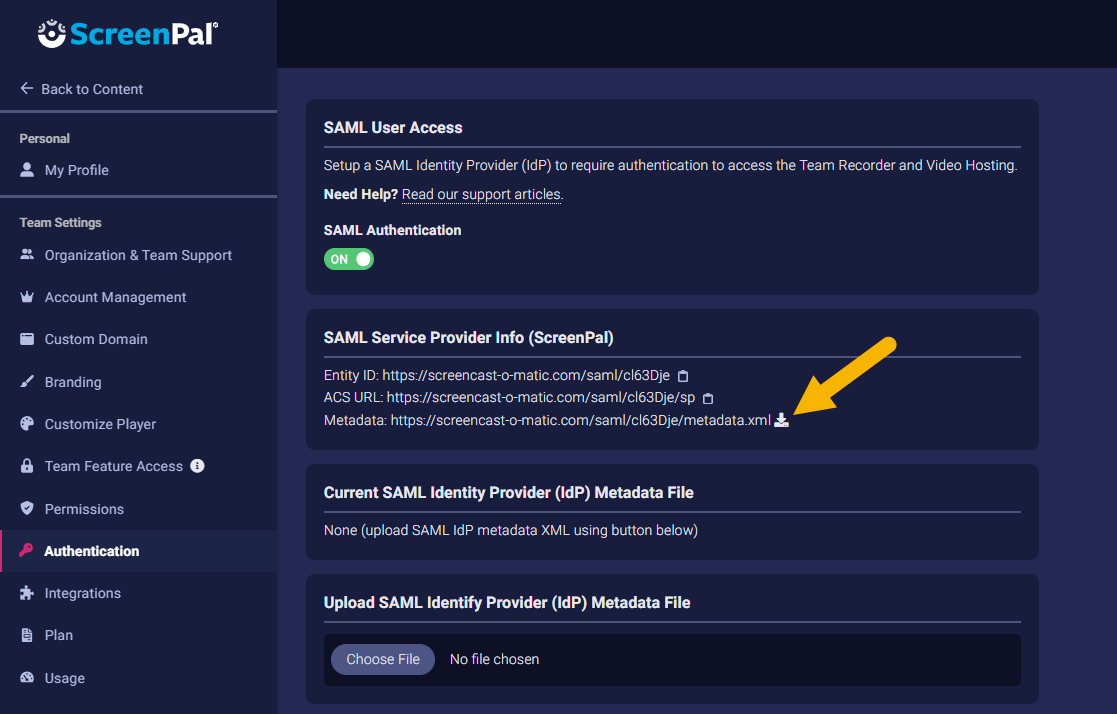This screenshot has width=1117, height=714.
Task: Click the My Profile person icon
Action: [x=27, y=170]
